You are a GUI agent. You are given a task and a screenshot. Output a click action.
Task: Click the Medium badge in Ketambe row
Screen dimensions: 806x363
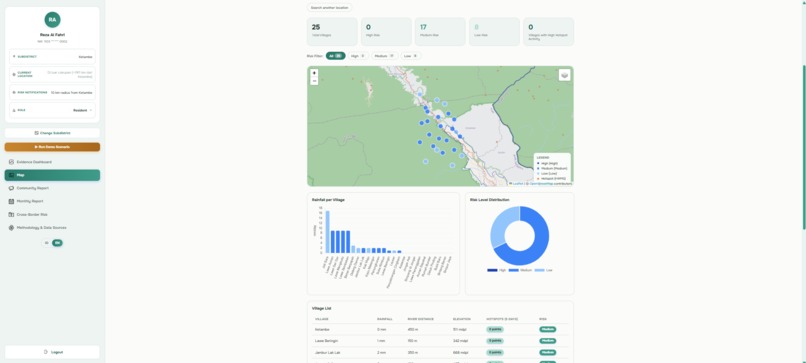pyautogui.click(x=547, y=329)
